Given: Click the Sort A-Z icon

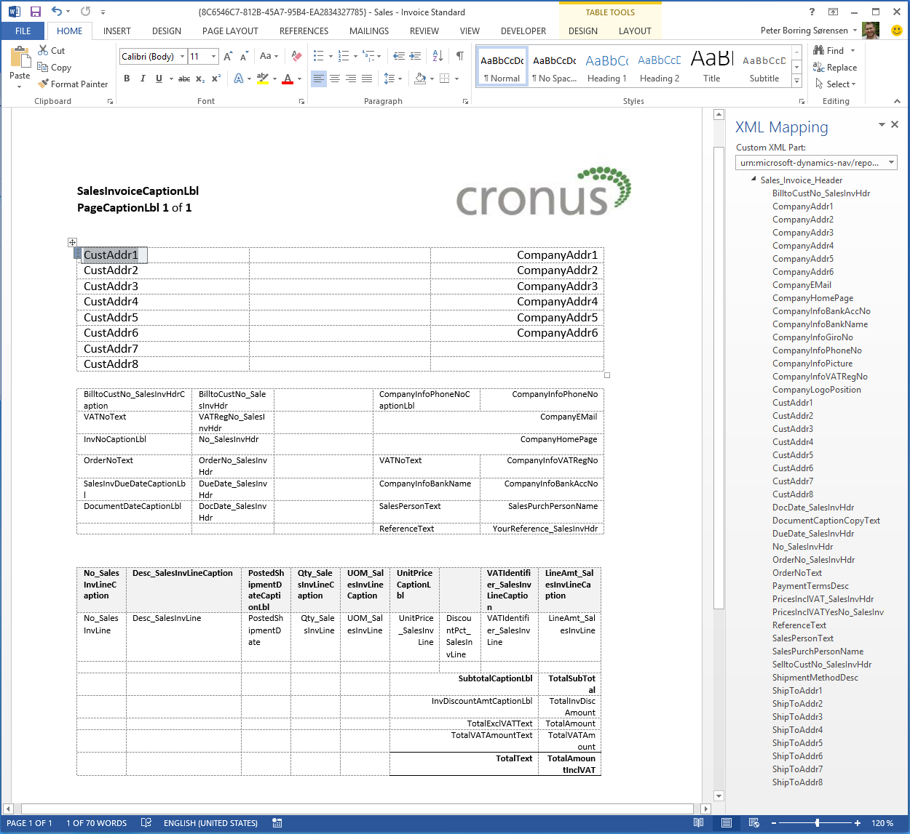Looking at the screenshot, I should click(438, 56).
